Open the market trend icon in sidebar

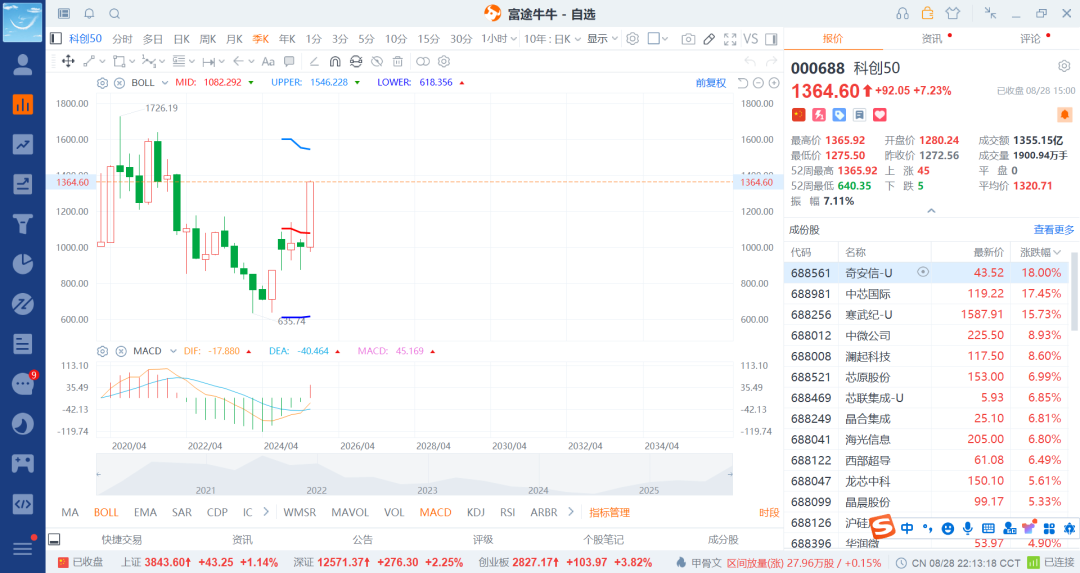coord(23,145)
